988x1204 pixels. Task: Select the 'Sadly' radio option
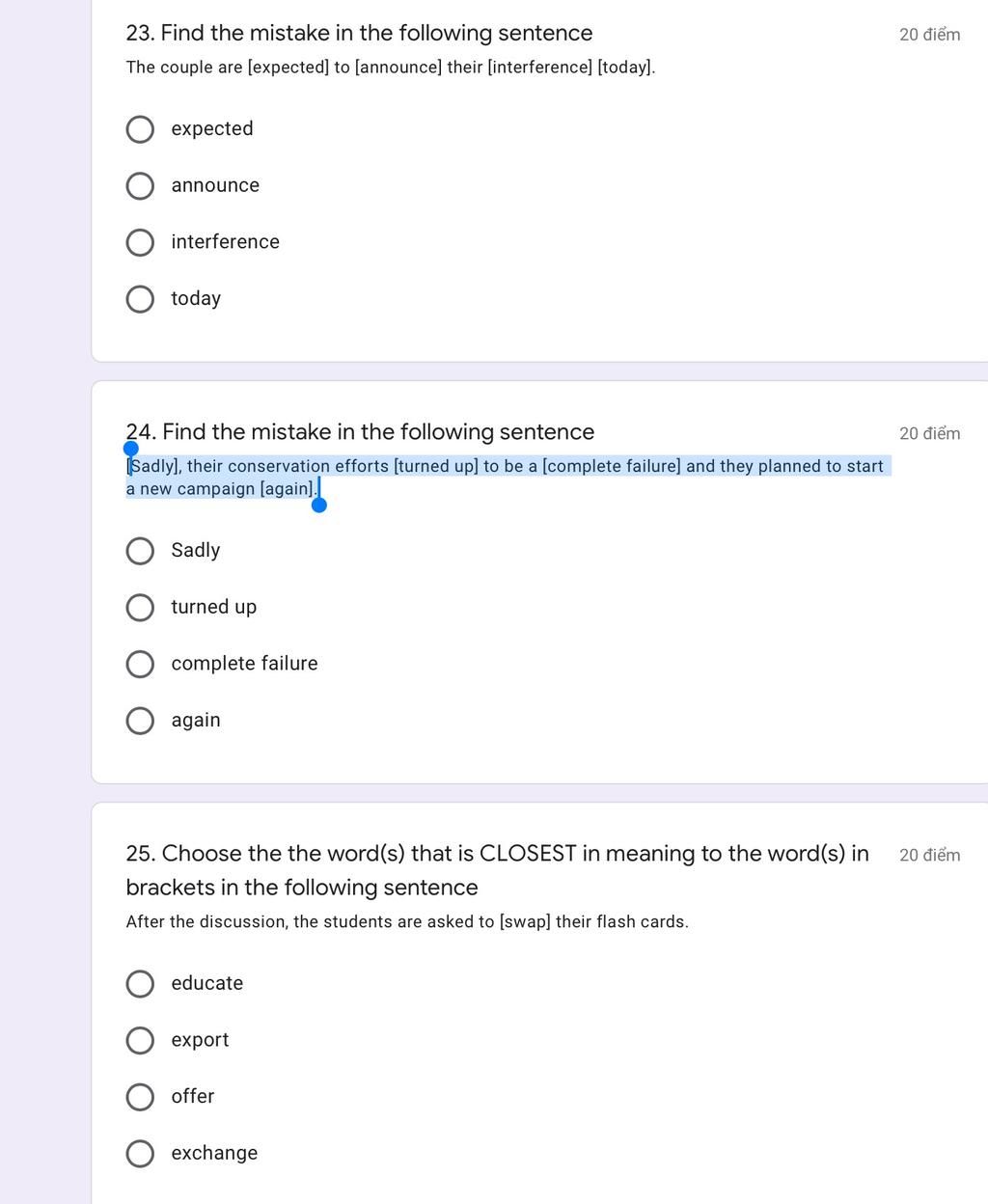tap(140, 551)
